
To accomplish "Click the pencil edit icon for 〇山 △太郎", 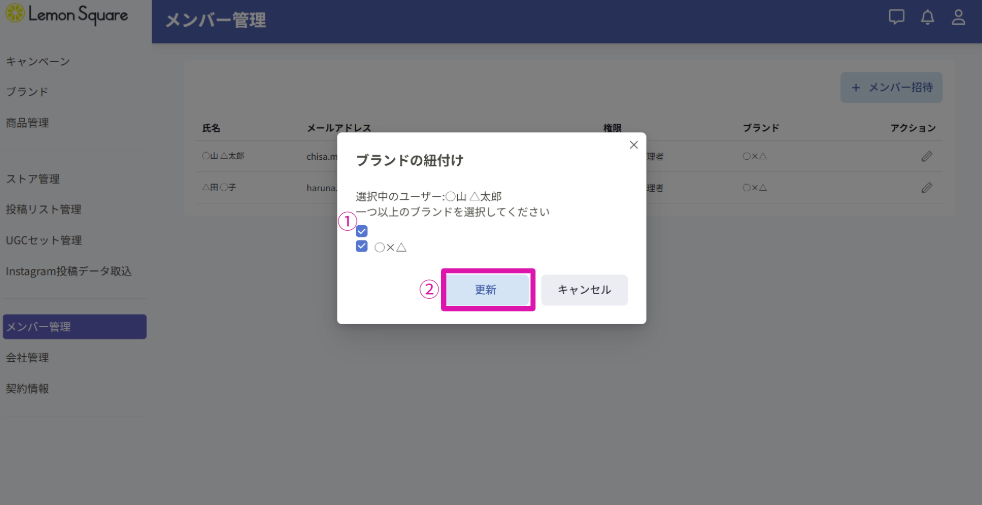I will (x=927, y=156).
